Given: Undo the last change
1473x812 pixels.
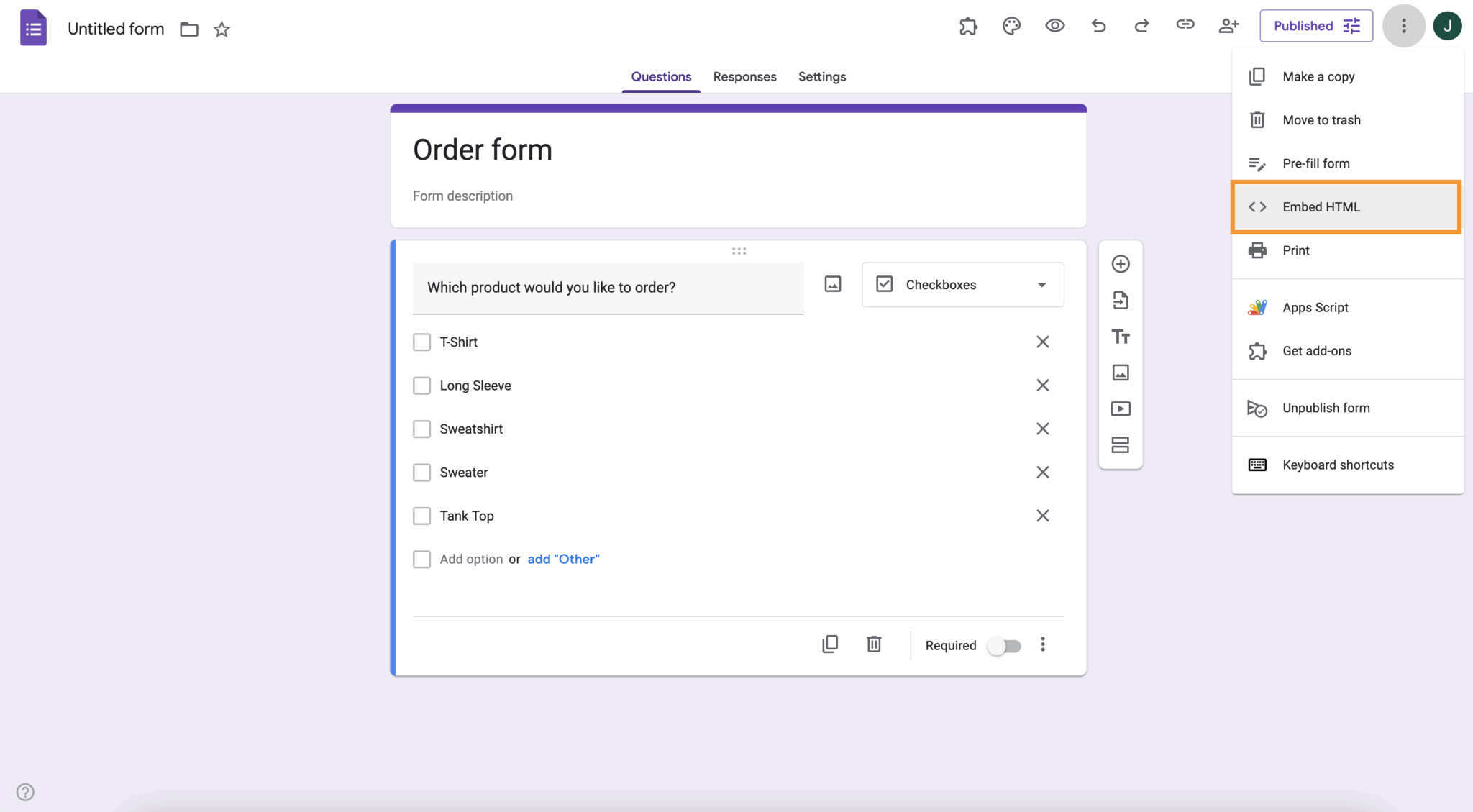Looking at the screenshot, I should [x=1098, y=26].
